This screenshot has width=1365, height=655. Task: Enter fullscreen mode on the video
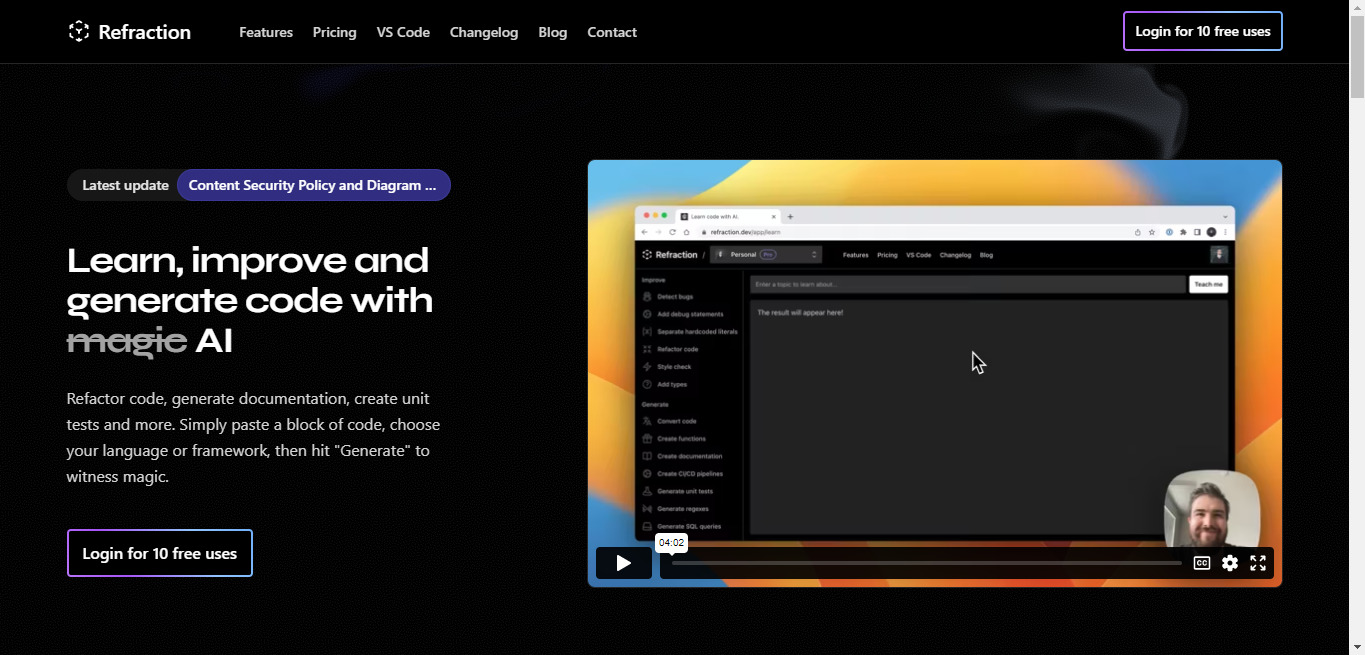tap(1258, 563)
